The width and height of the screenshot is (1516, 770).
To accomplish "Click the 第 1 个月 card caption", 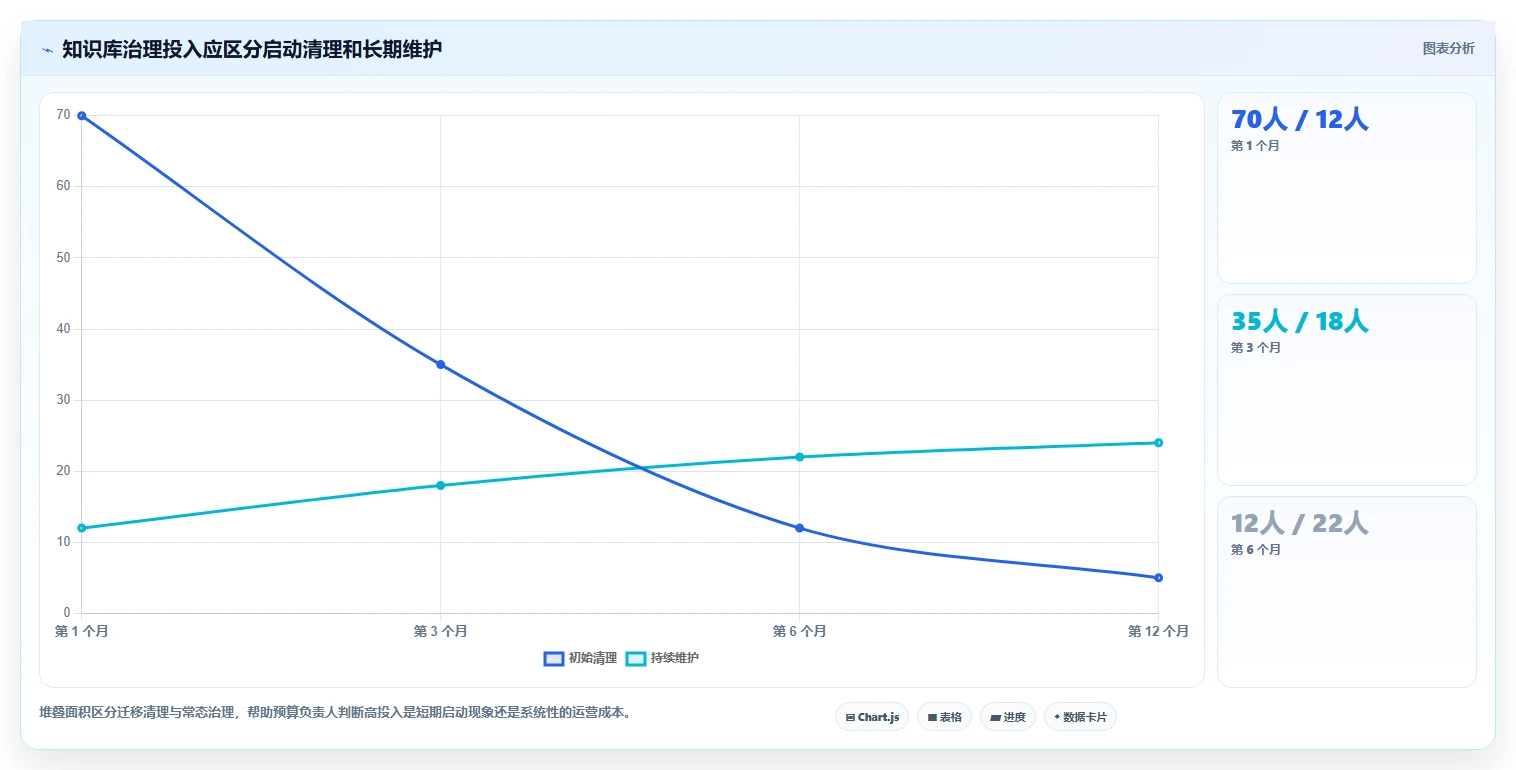I will point(1255,146).
